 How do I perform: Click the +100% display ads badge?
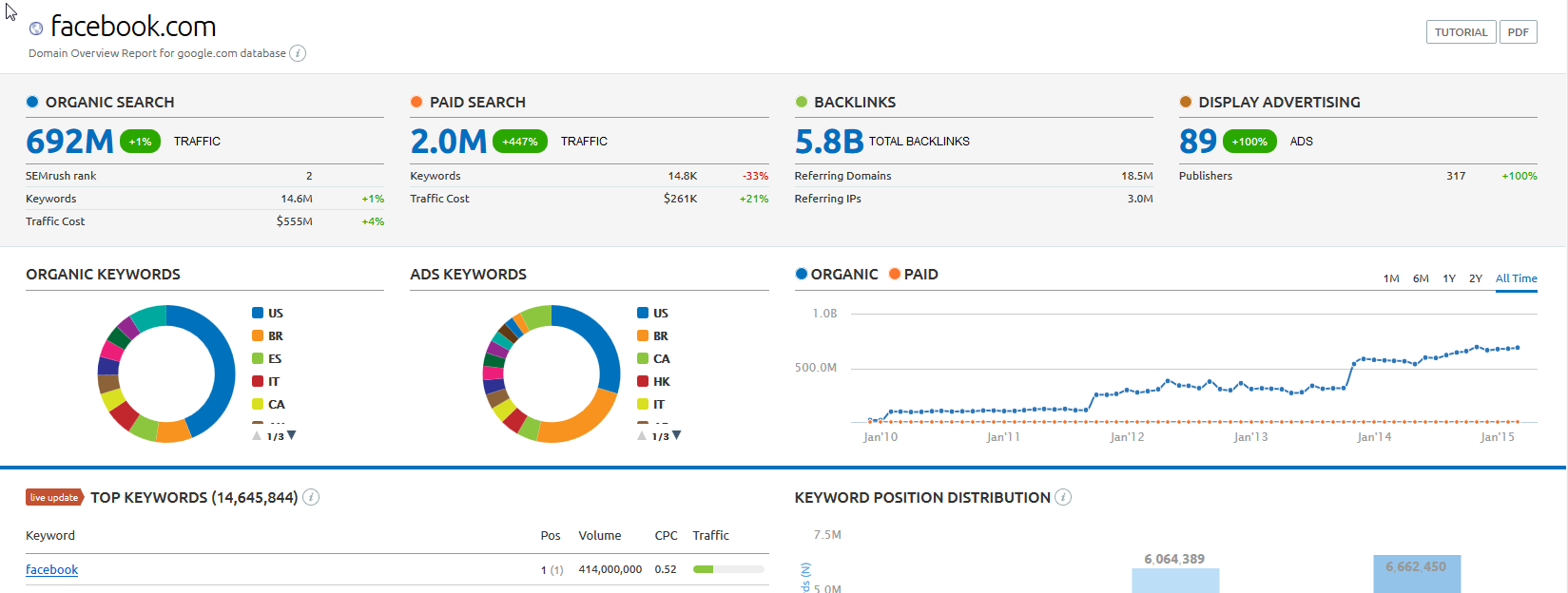(1249, 142)
